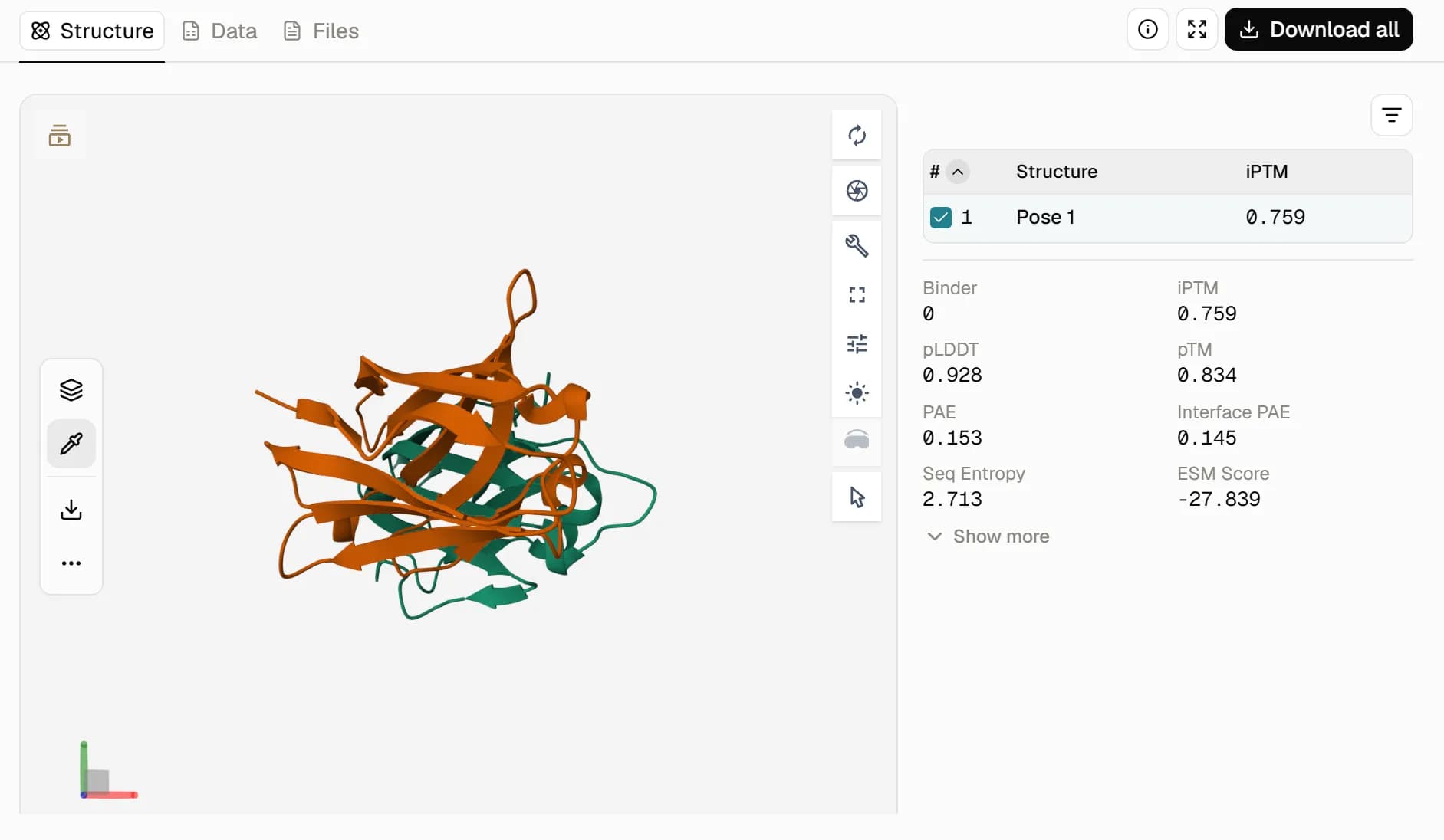Click the VR headset icon
This screenshot has width=1444, height=840.
click(857, 441)
